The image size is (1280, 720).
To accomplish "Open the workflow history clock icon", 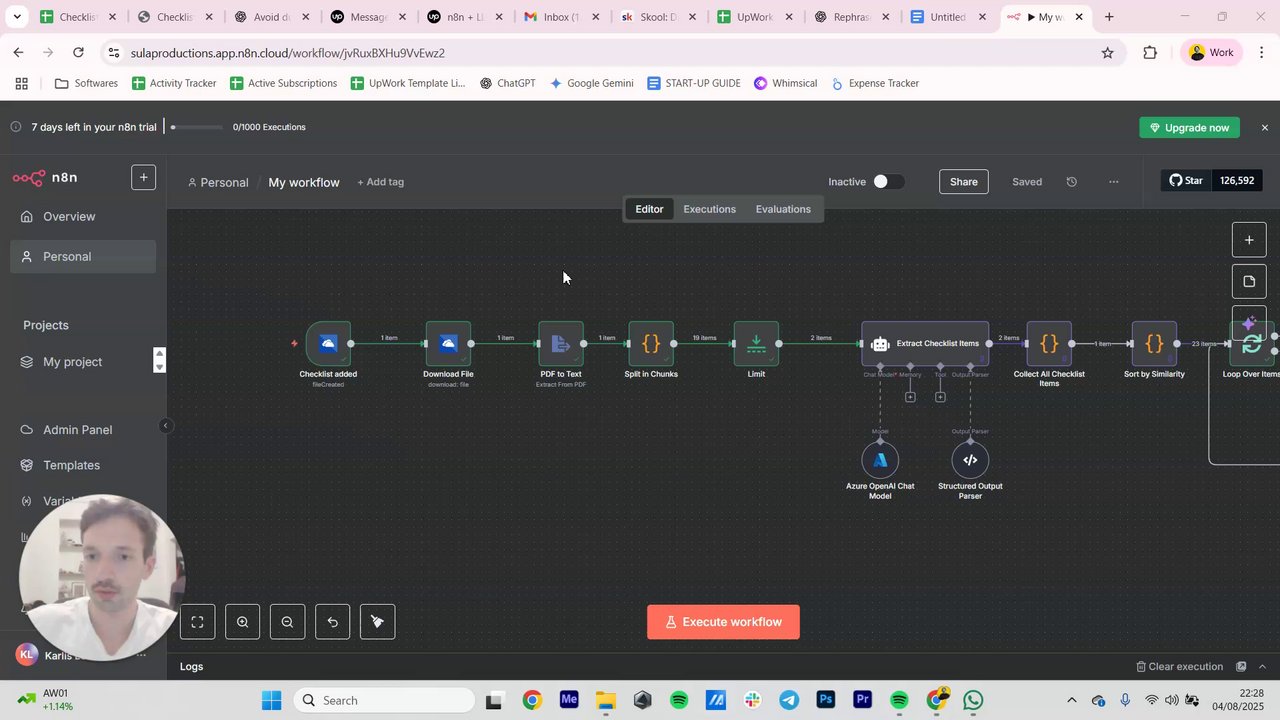I will tap(1072, 182).
